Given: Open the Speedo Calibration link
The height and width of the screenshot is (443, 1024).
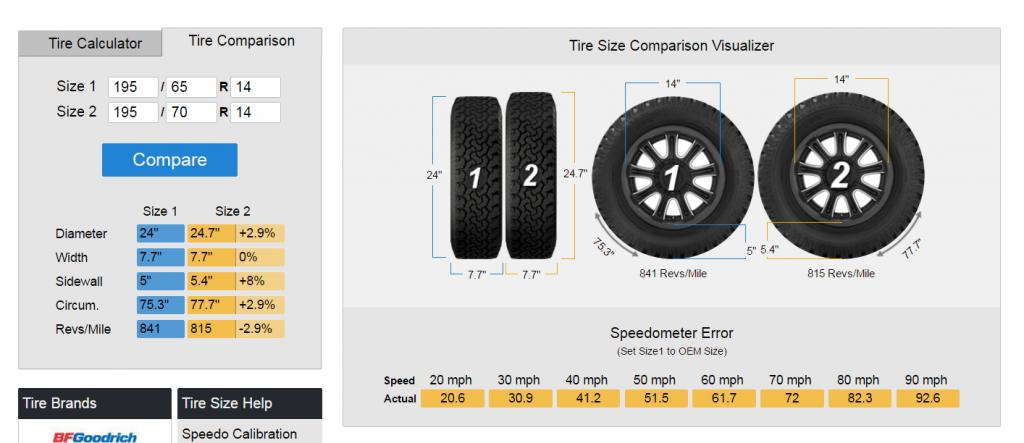Looking at the screenshot, I should click(239, 434).
